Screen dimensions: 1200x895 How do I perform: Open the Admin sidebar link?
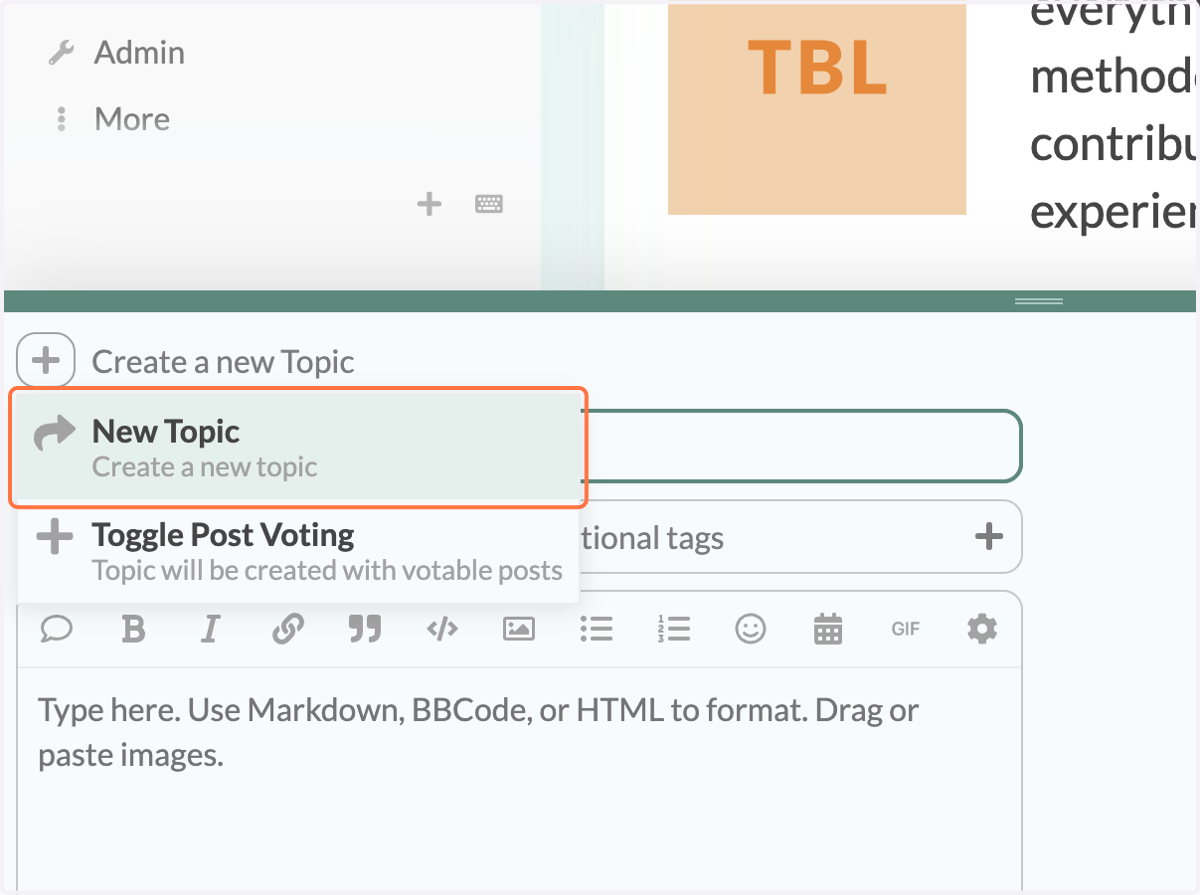pyautogui.click(x=116, y=53)
